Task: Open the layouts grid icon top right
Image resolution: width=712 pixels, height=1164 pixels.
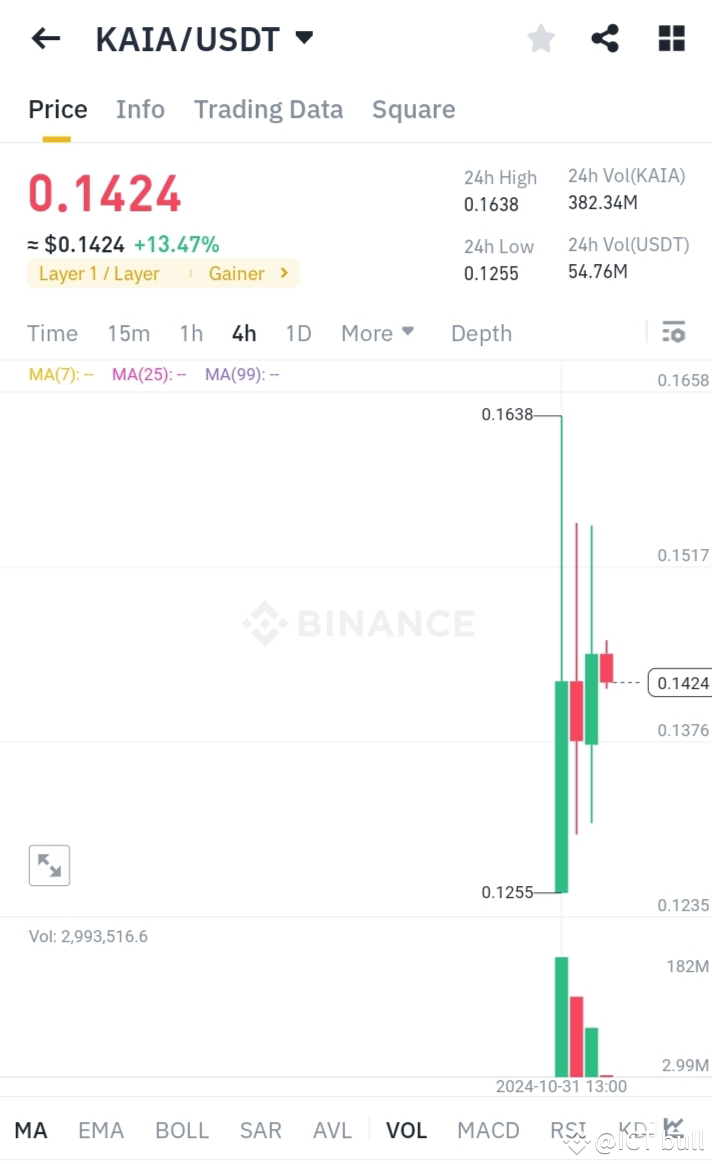Action: 670,38
